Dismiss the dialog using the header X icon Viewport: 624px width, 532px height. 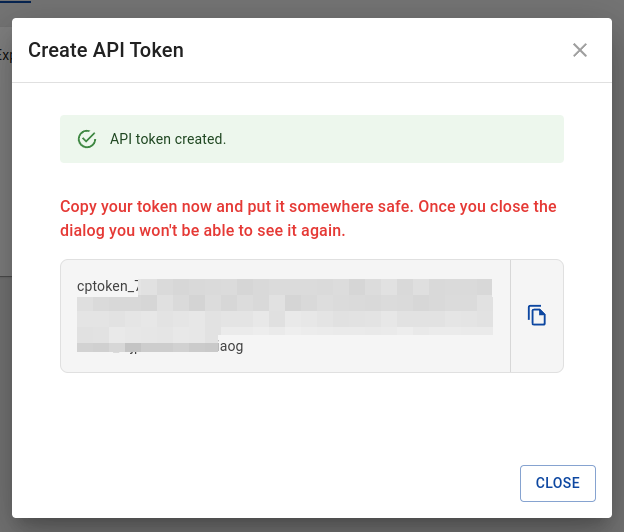point(580,50)
